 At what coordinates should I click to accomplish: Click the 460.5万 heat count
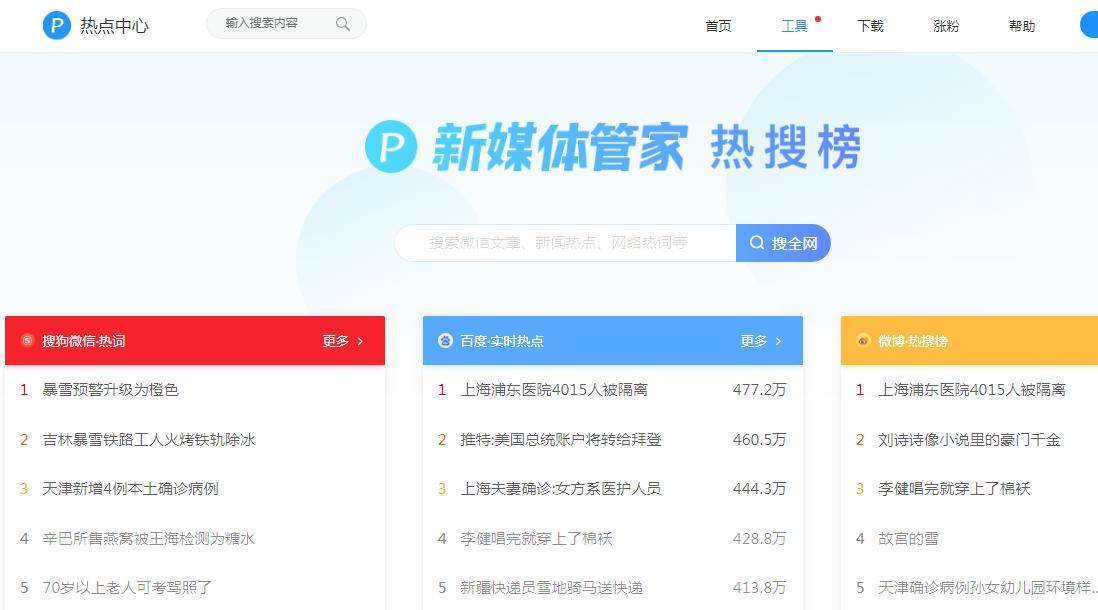click(x=759, y=439)
